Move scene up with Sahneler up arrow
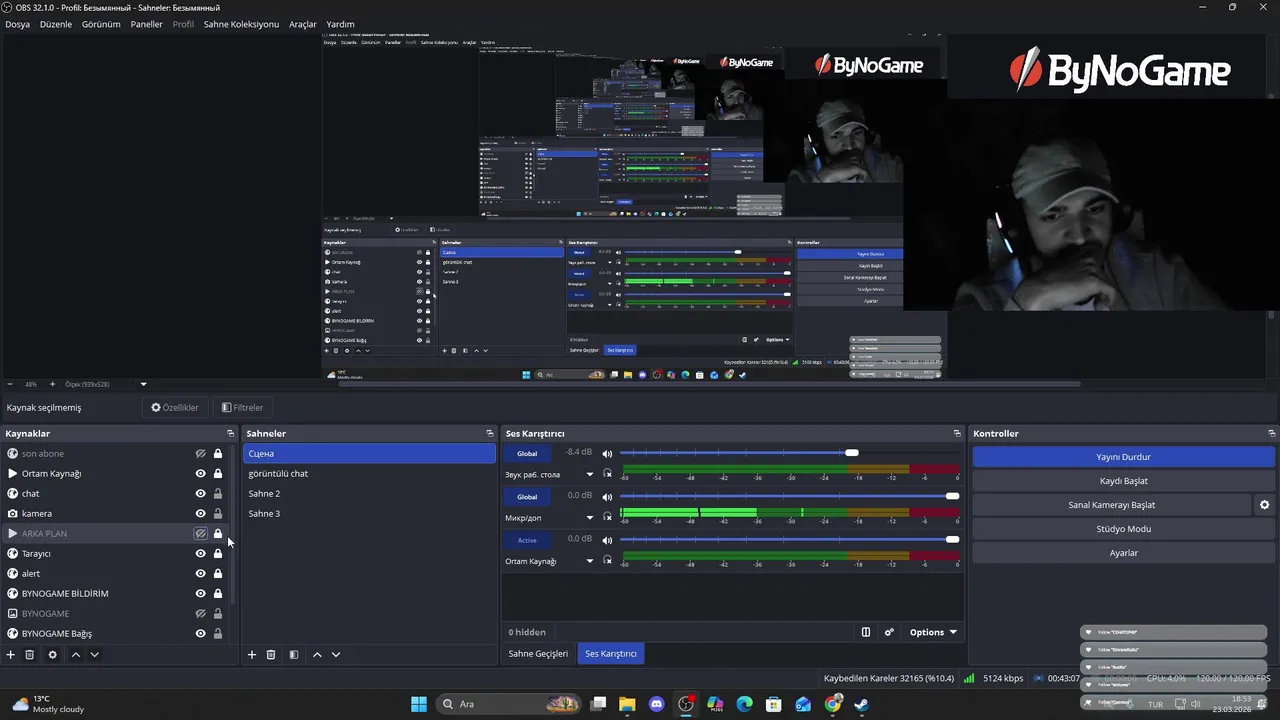The width and height of the screenshot is (1280, 720). tap(317, 654)
